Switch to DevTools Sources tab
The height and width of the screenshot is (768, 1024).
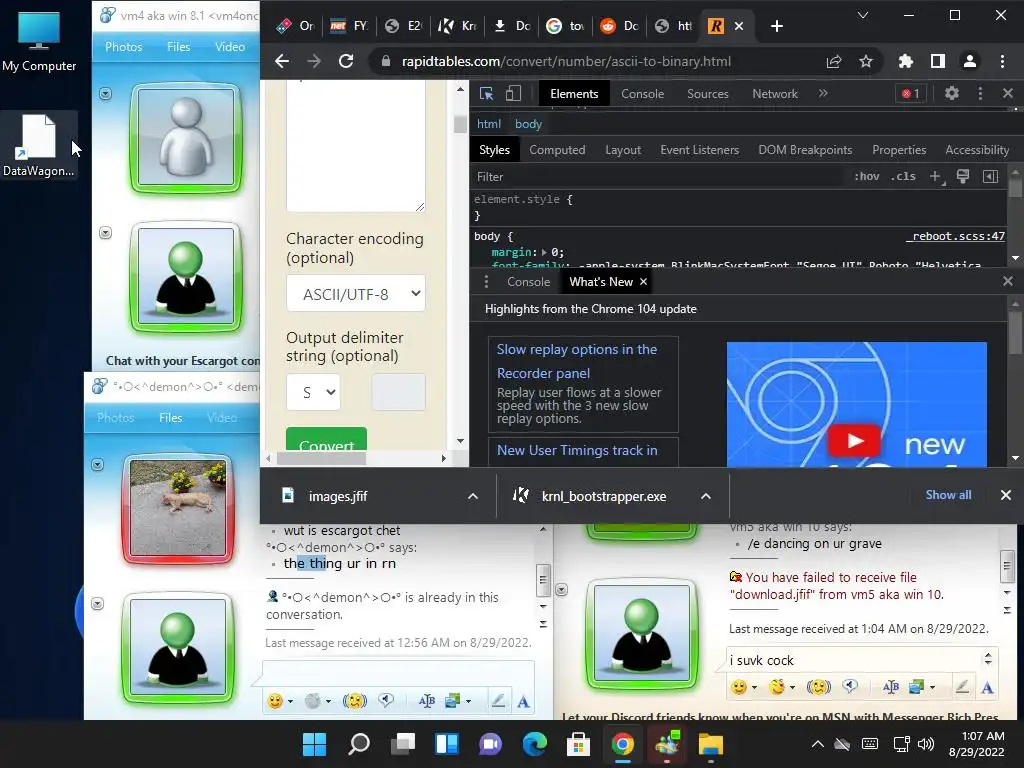(x=707, y=93)
